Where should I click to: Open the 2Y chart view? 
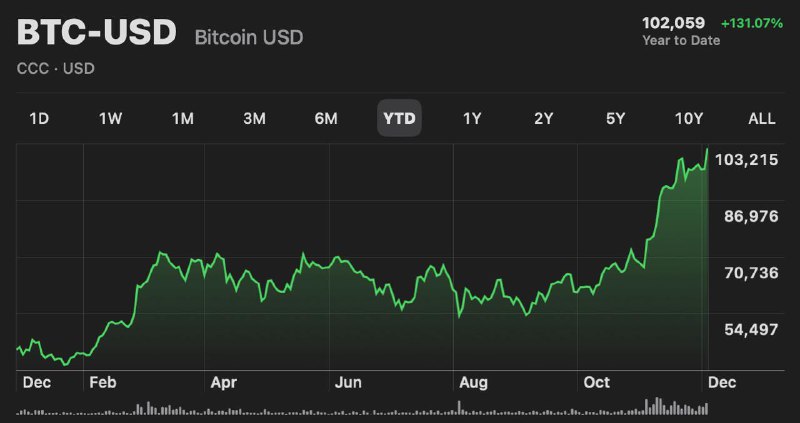543,118
